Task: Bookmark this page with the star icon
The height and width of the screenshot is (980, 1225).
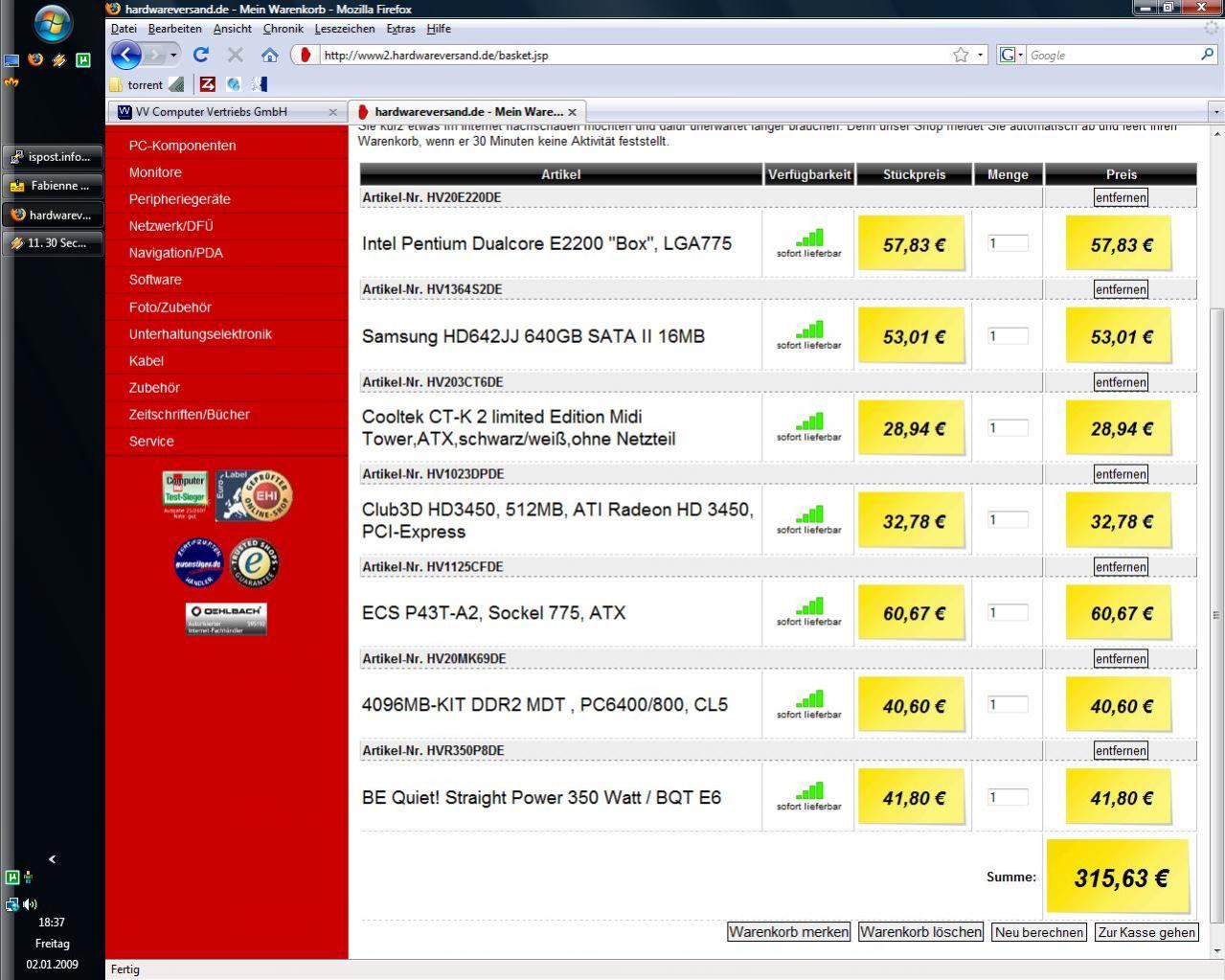Action: 961,56
